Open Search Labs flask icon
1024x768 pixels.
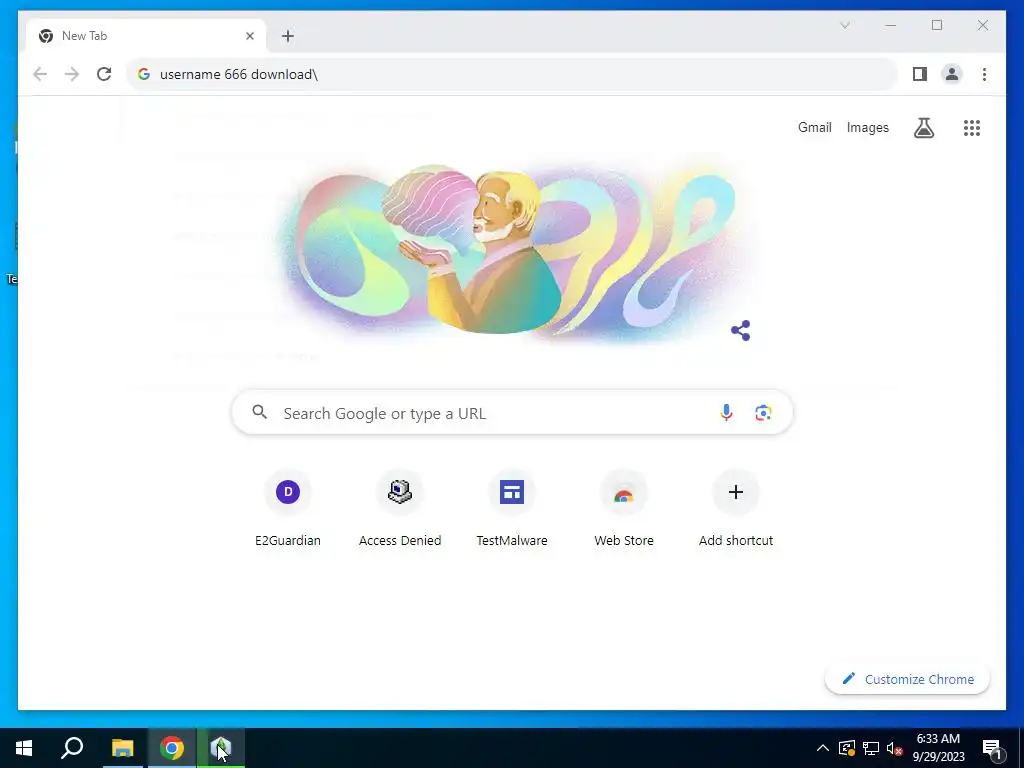[923, 128]
